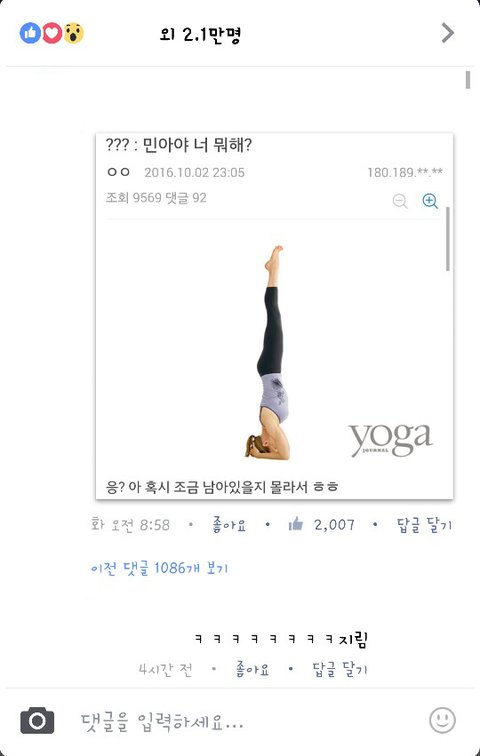Click the zoom-out magnifier in embedded post
The width and height of the screenshot is (480, 756).
coord(400,201)
